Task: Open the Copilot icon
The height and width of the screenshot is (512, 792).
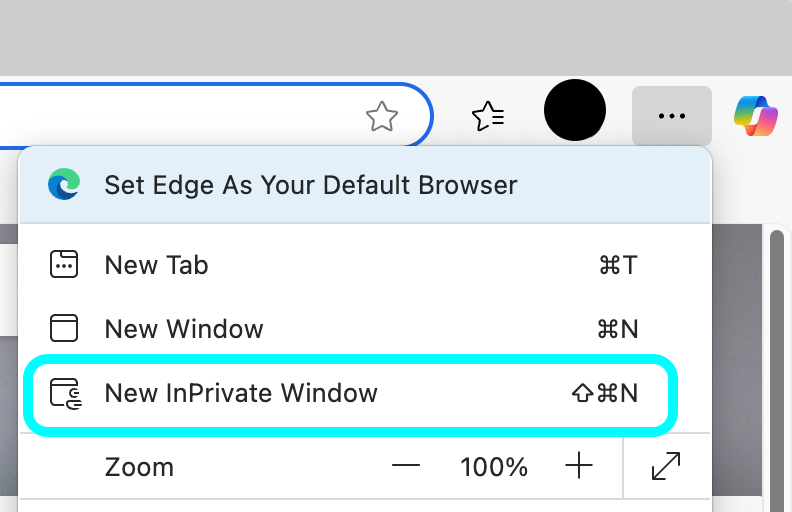Action: 756,116
